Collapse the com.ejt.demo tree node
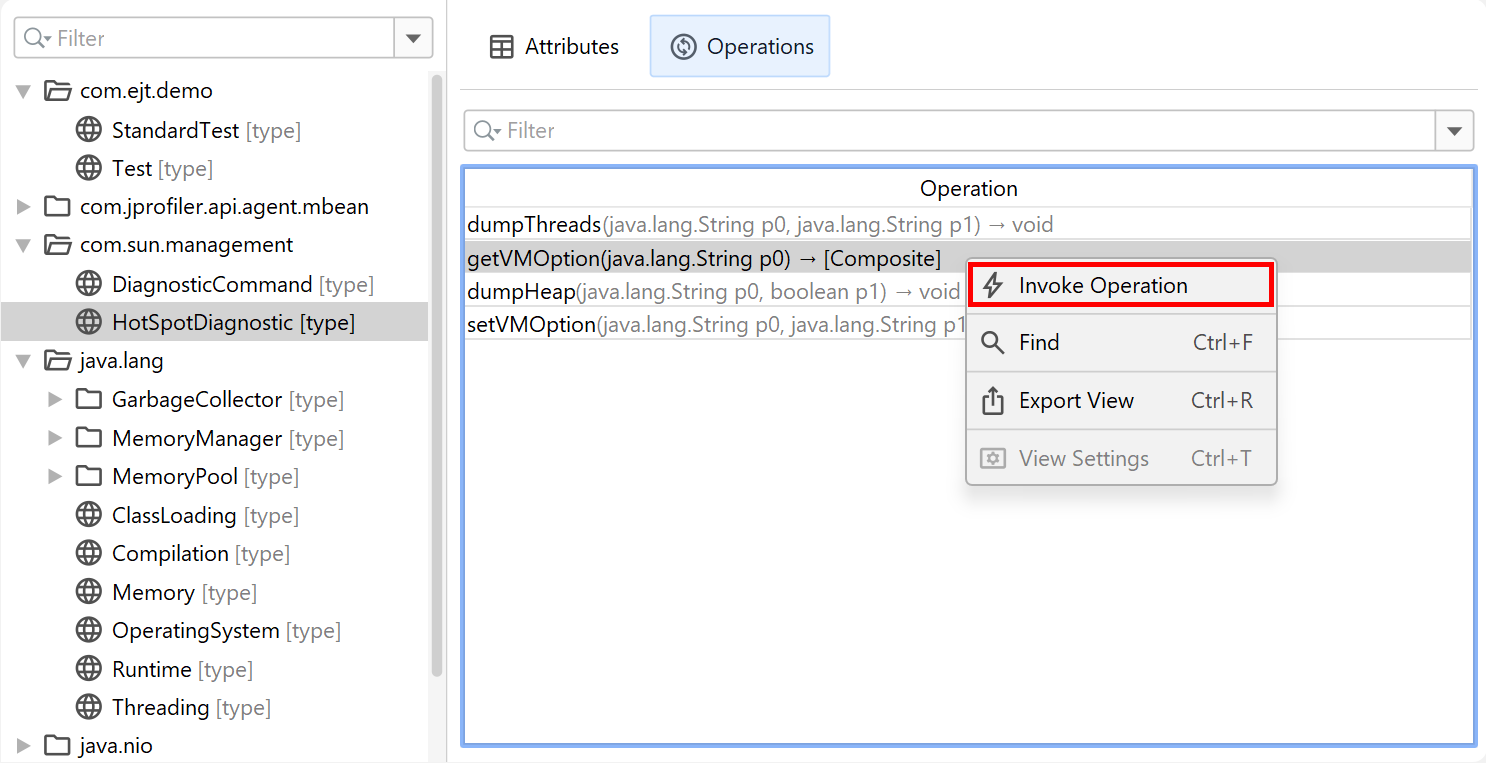 pyautogui.click(x=24, y=91)
